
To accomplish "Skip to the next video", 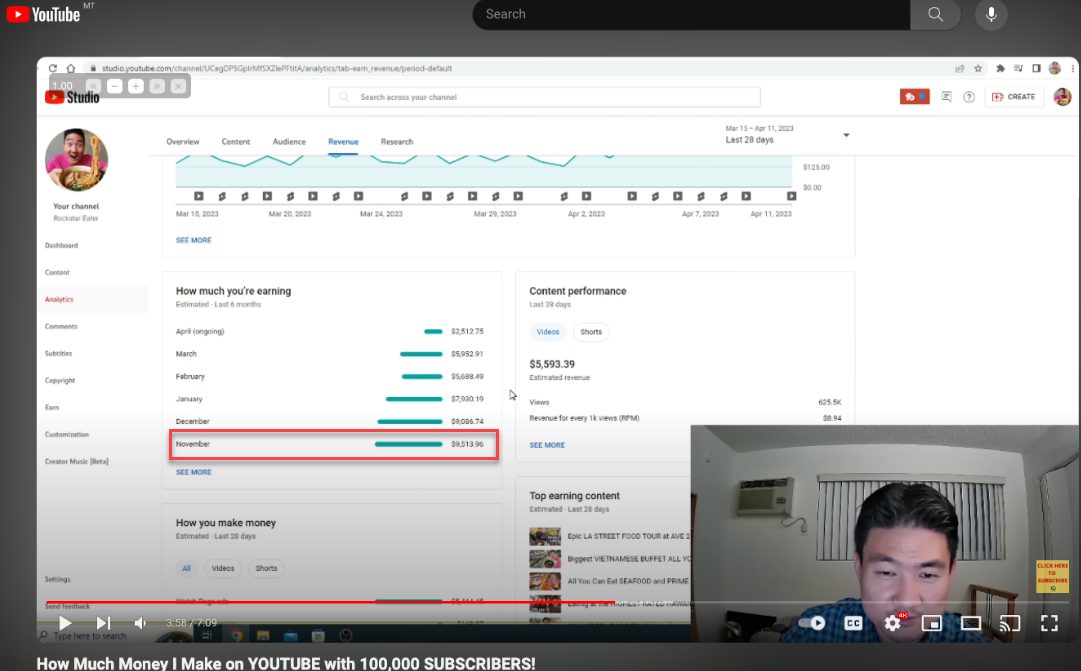I will point(103,623).
